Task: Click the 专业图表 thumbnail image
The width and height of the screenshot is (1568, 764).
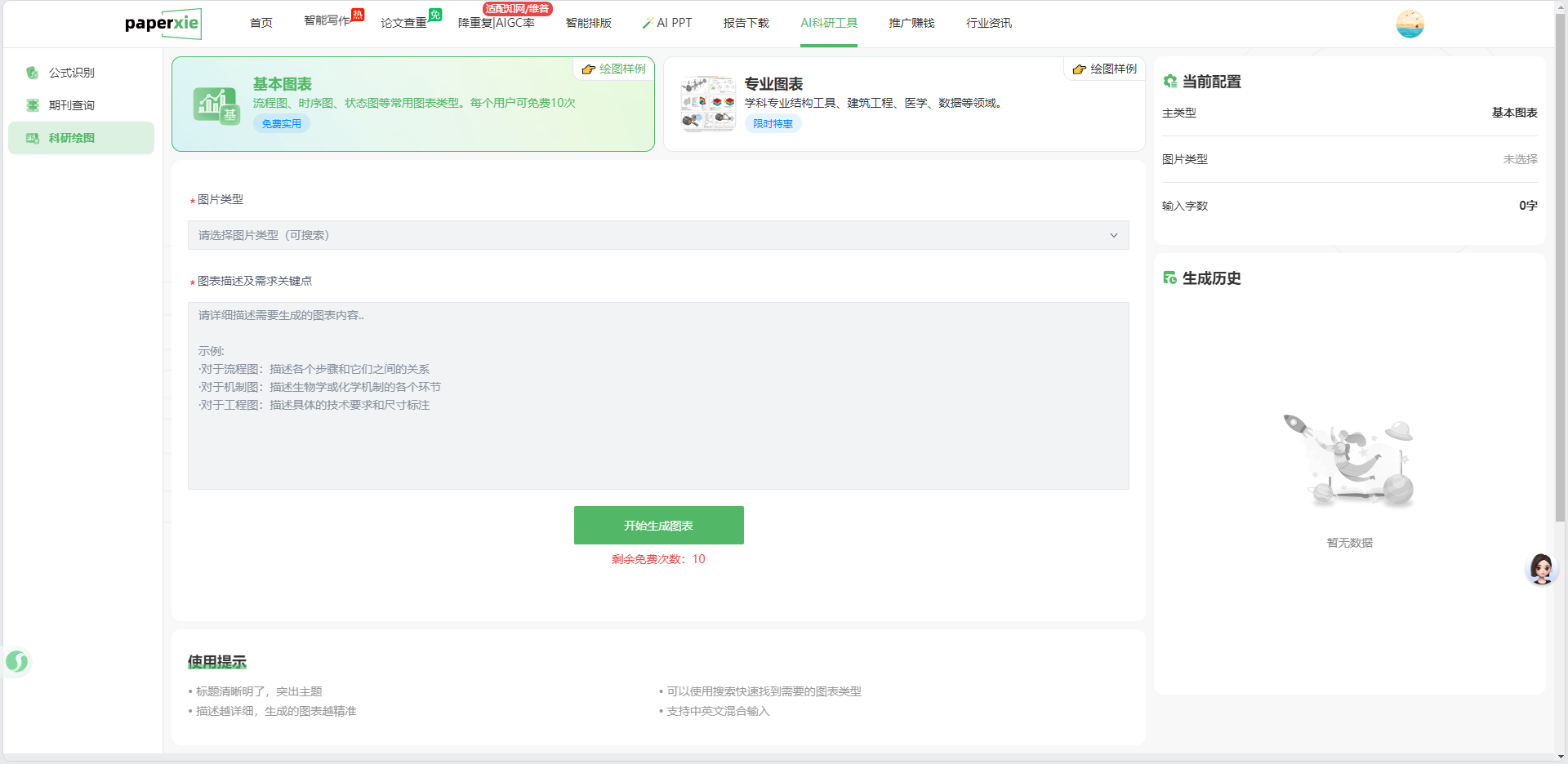Action: pyautogui.click(x=708, y=104)
